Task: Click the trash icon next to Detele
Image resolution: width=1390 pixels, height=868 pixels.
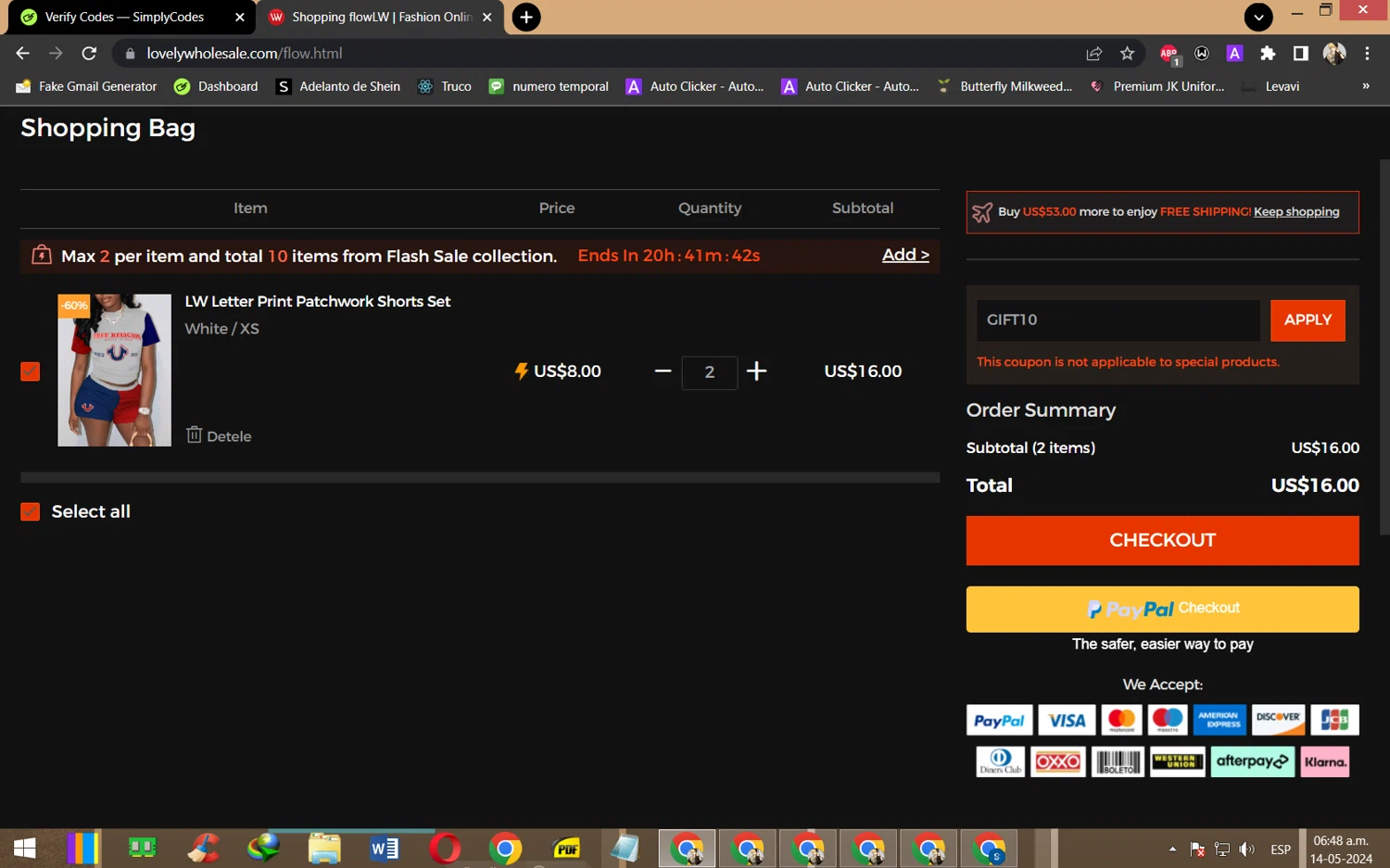Action: point(194,434)
